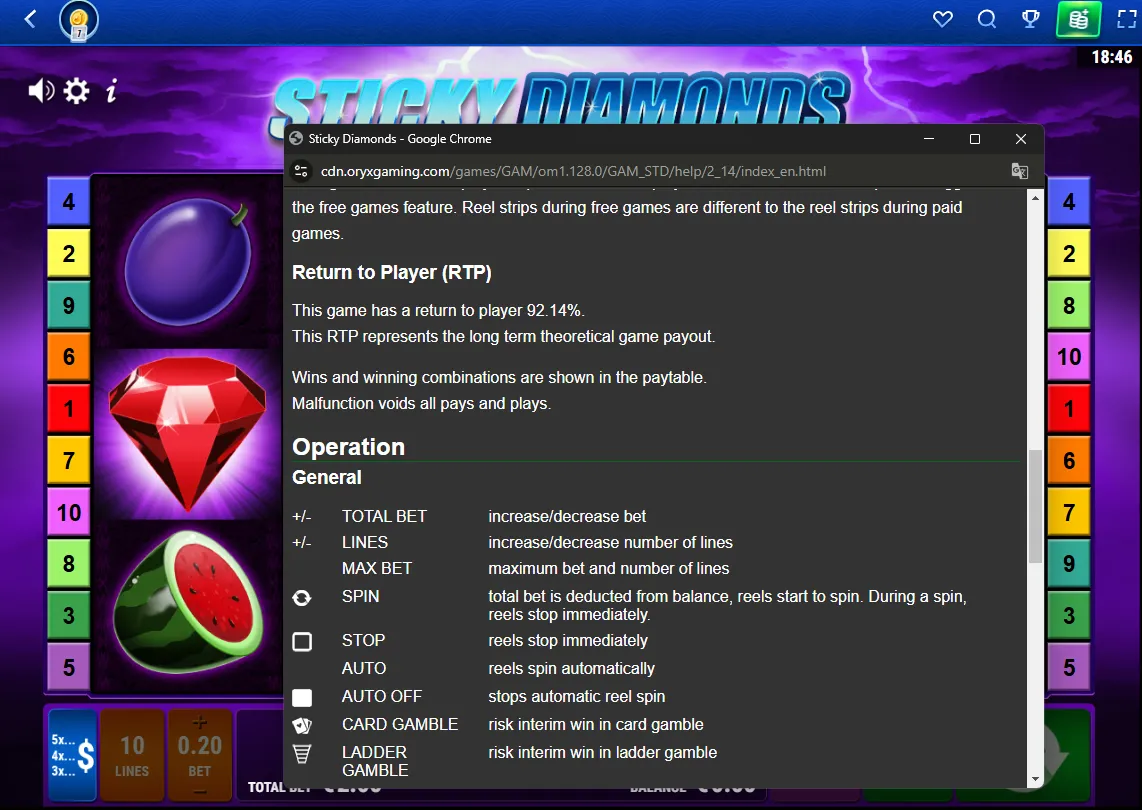Click the SPIN circular arrows icon in help
Screen dimensions: 1142x810
coord(302,598)
